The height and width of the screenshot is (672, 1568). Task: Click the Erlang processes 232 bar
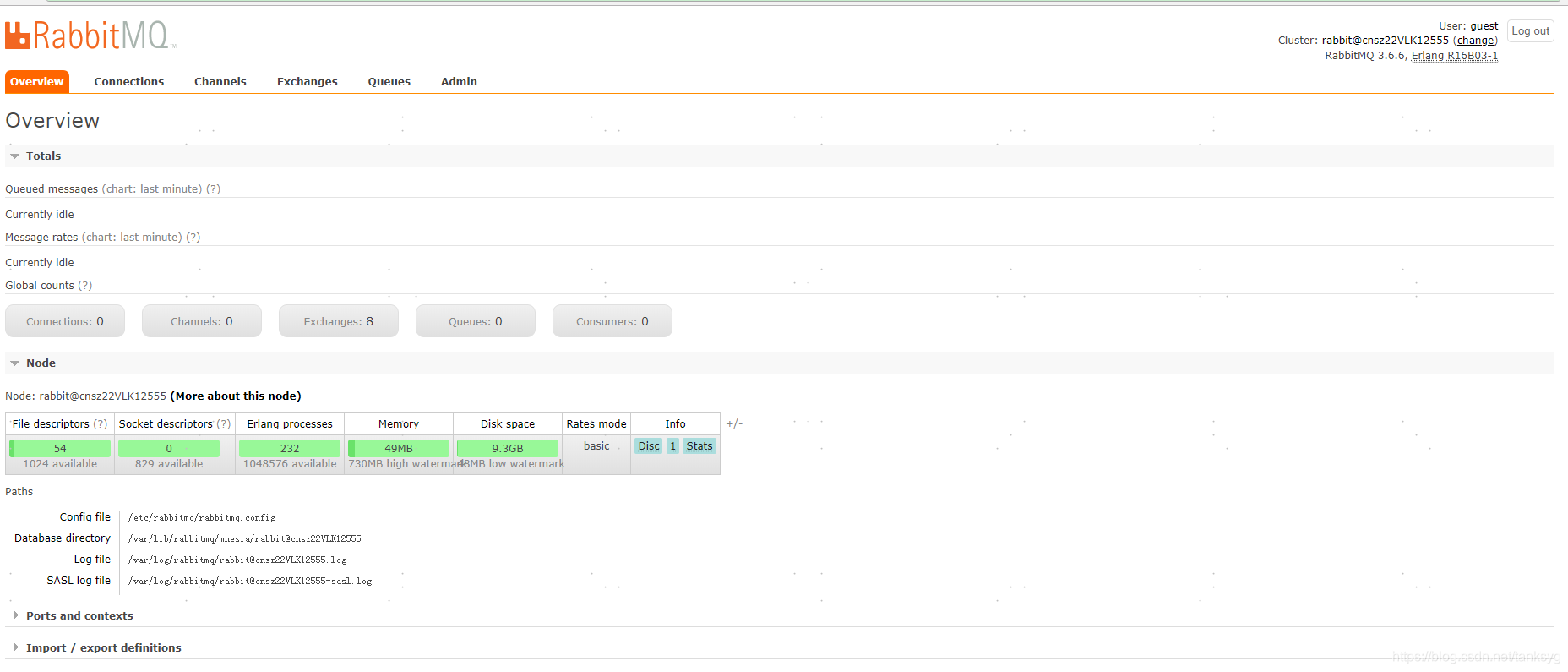click(290, 448)
